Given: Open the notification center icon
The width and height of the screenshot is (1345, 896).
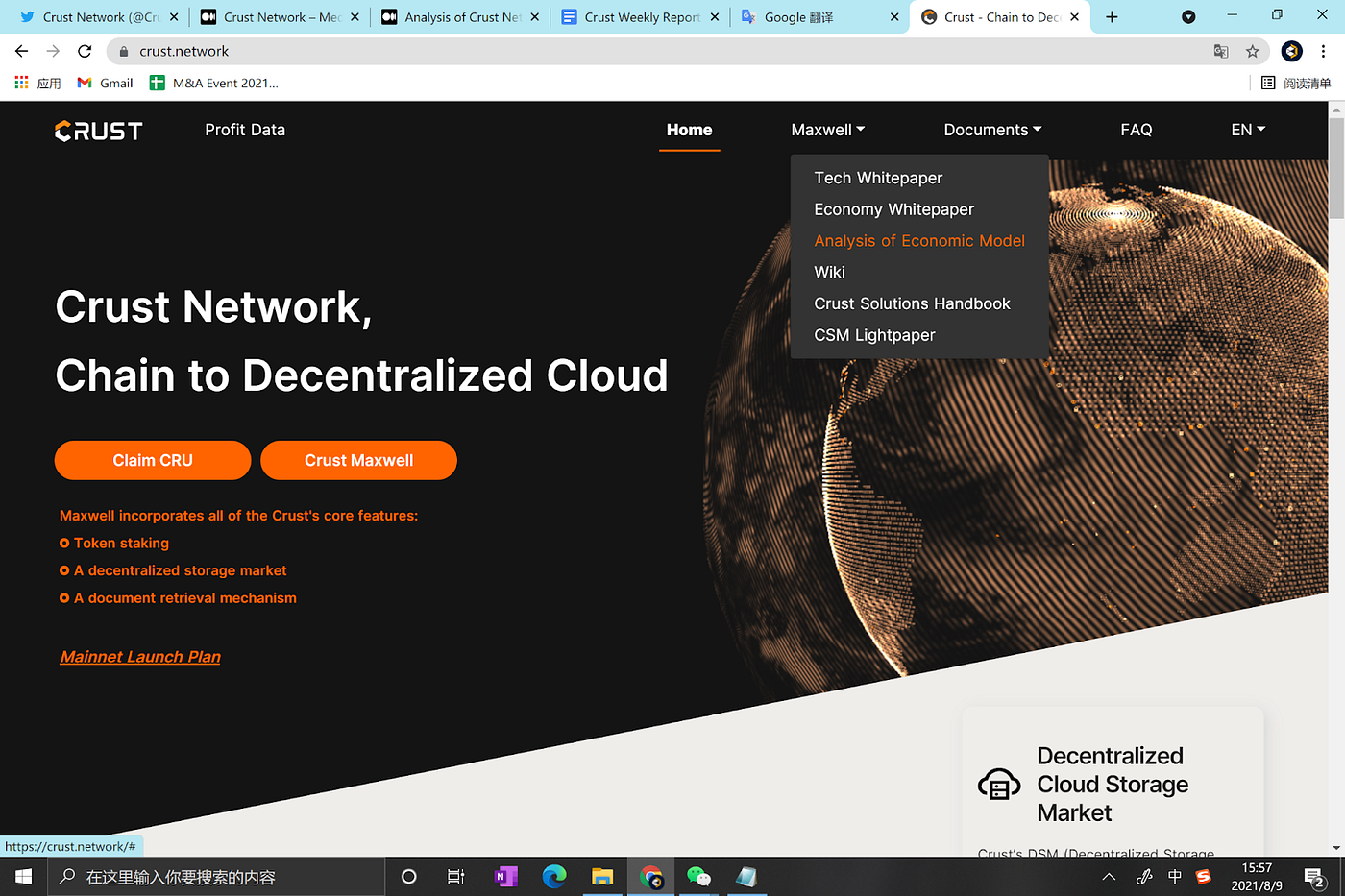Looking at the screenshot, I should coord(1315,877).
